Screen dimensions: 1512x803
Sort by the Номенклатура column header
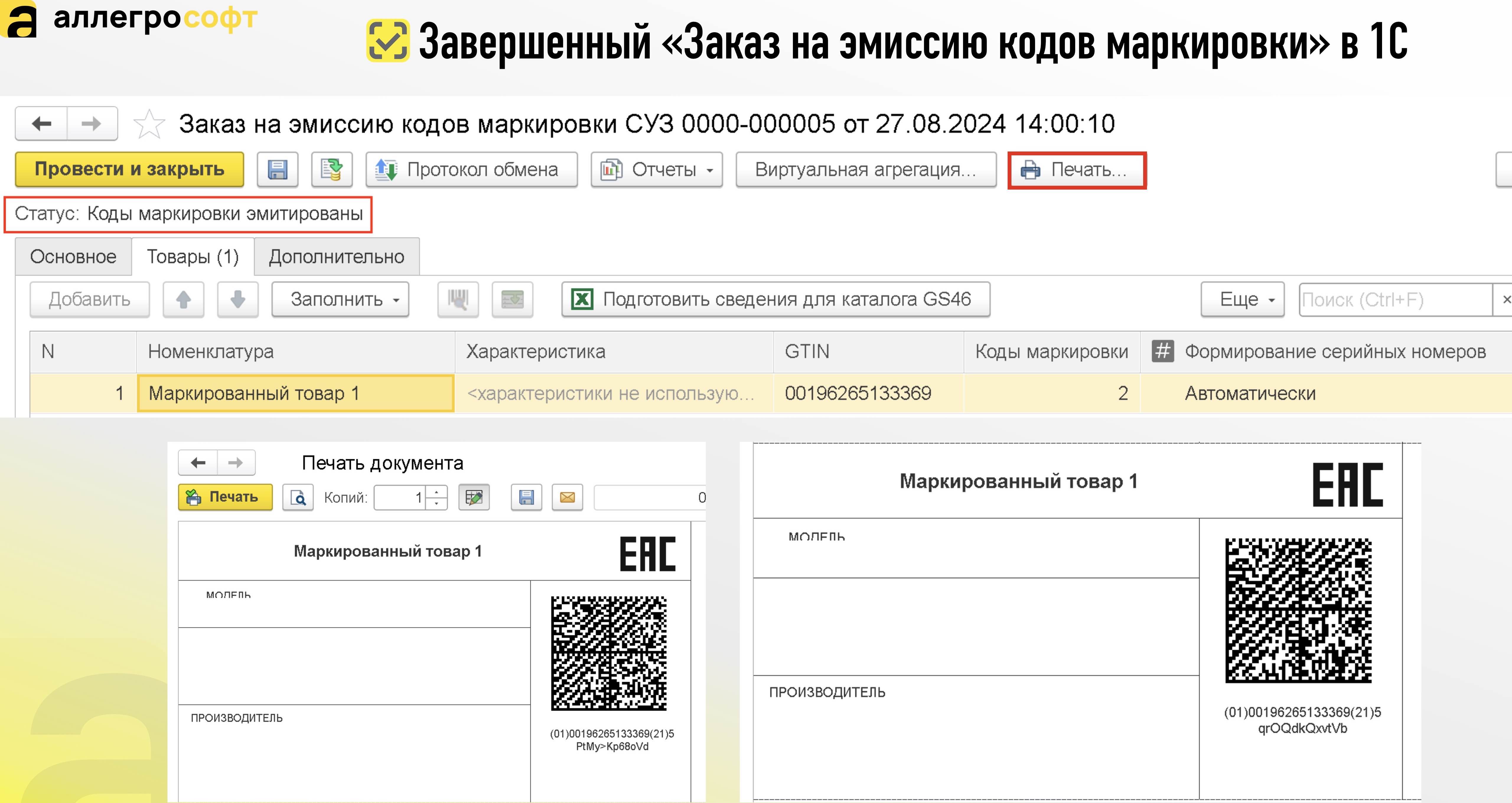296,352
